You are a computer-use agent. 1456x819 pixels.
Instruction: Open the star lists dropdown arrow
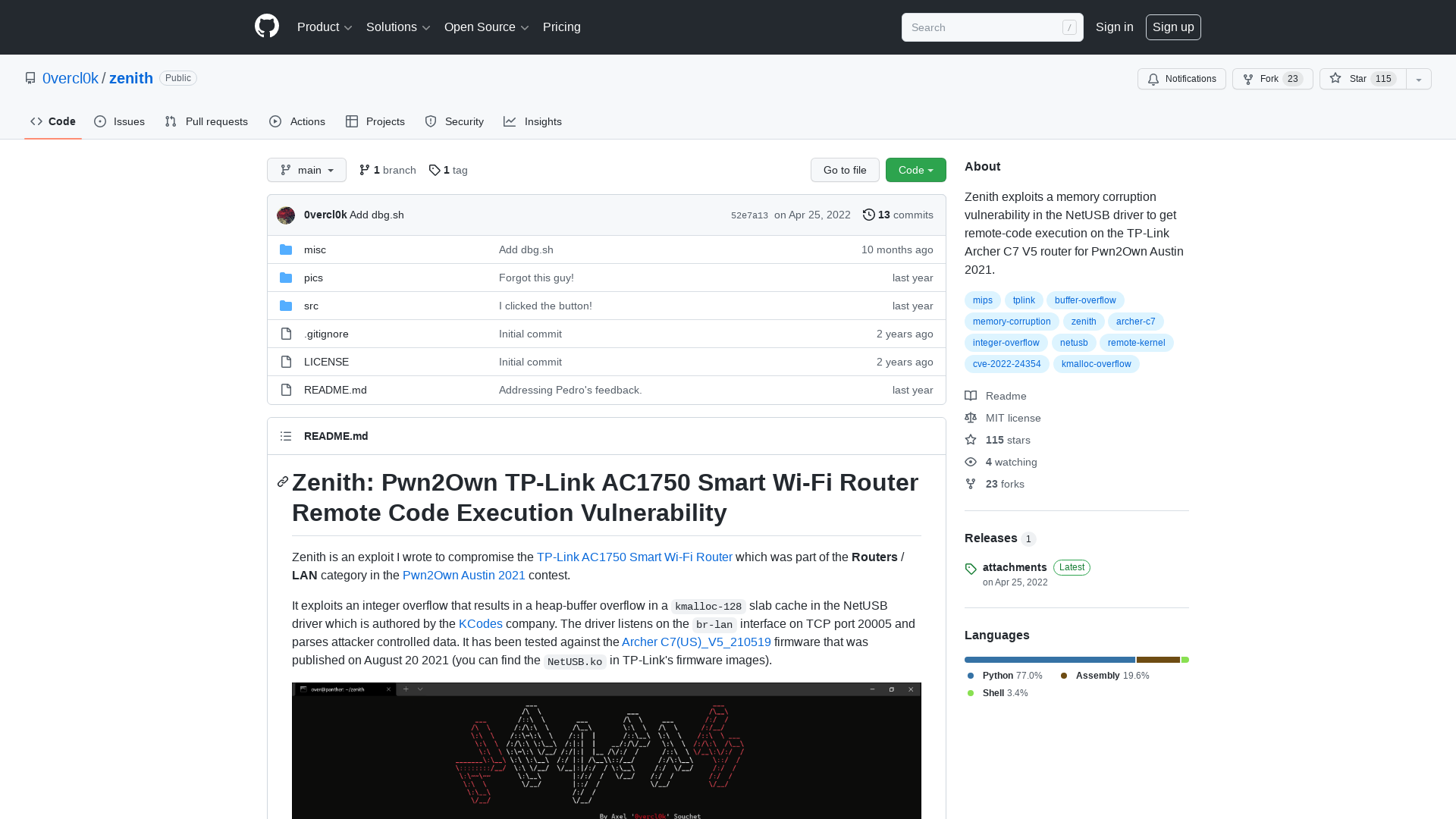pos(1419,79)
